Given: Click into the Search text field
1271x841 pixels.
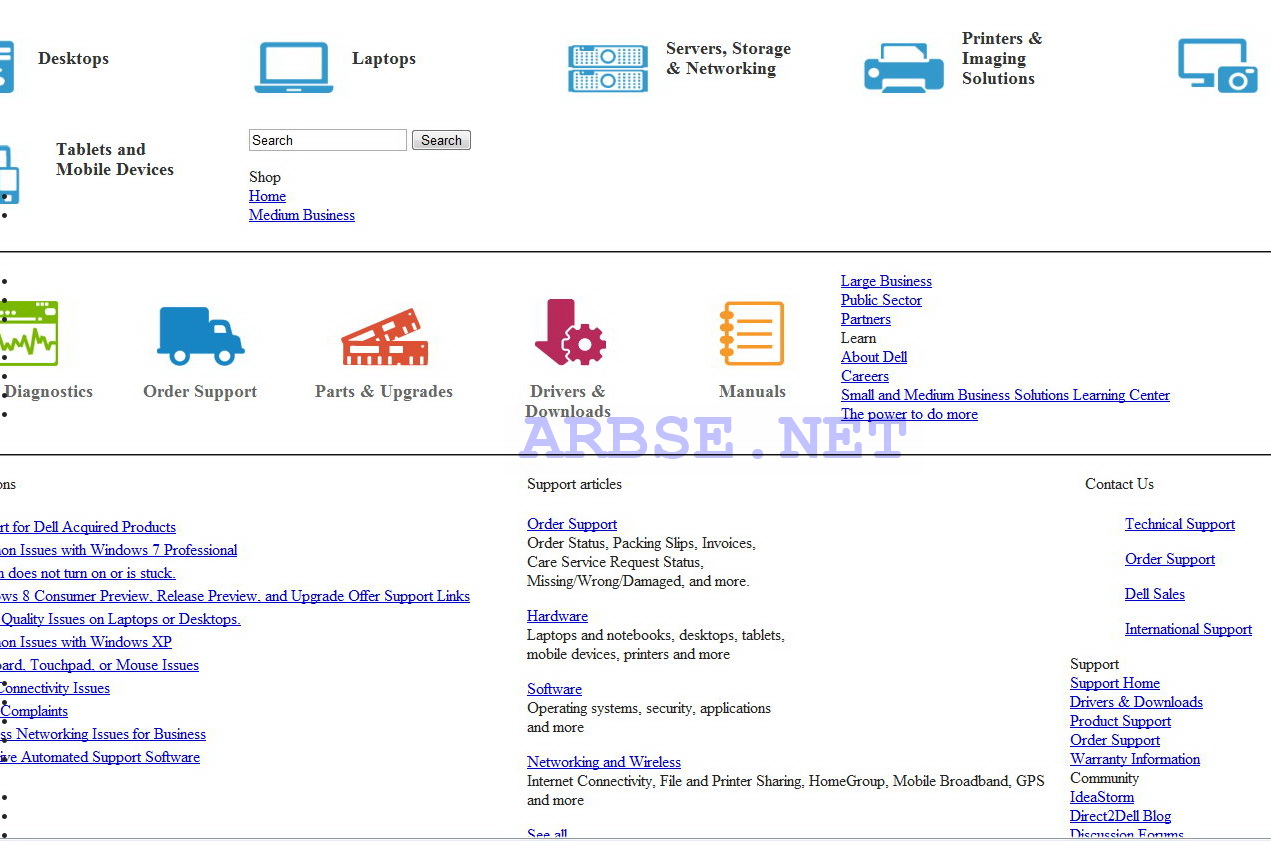Looking at the screenshot, I should 328,140.
